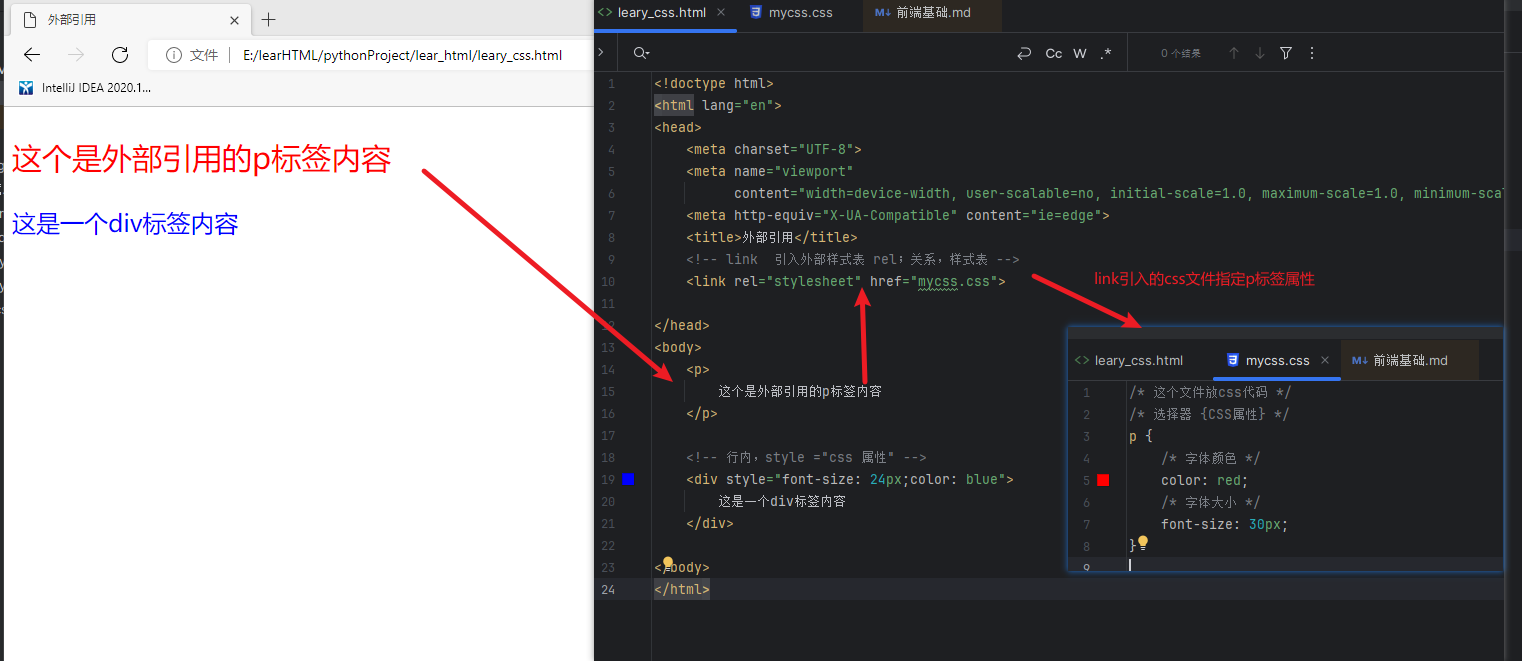Go to previous occurrence arrow

point(1234,53)
